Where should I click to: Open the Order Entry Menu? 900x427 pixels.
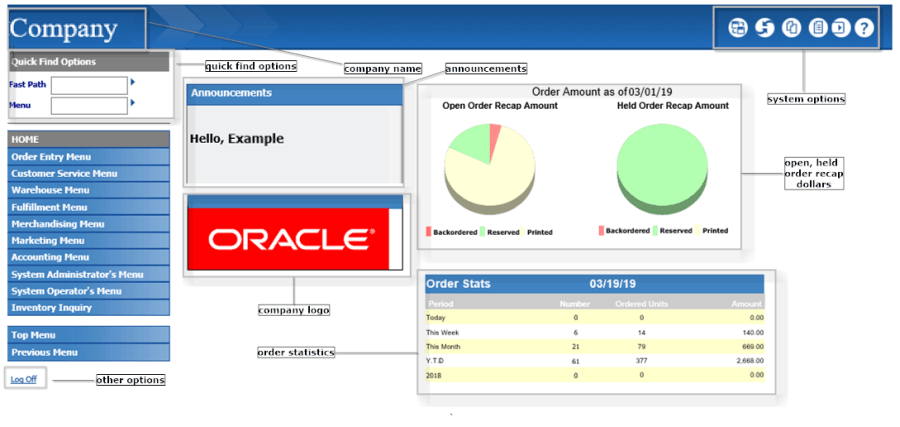[89, 157]
